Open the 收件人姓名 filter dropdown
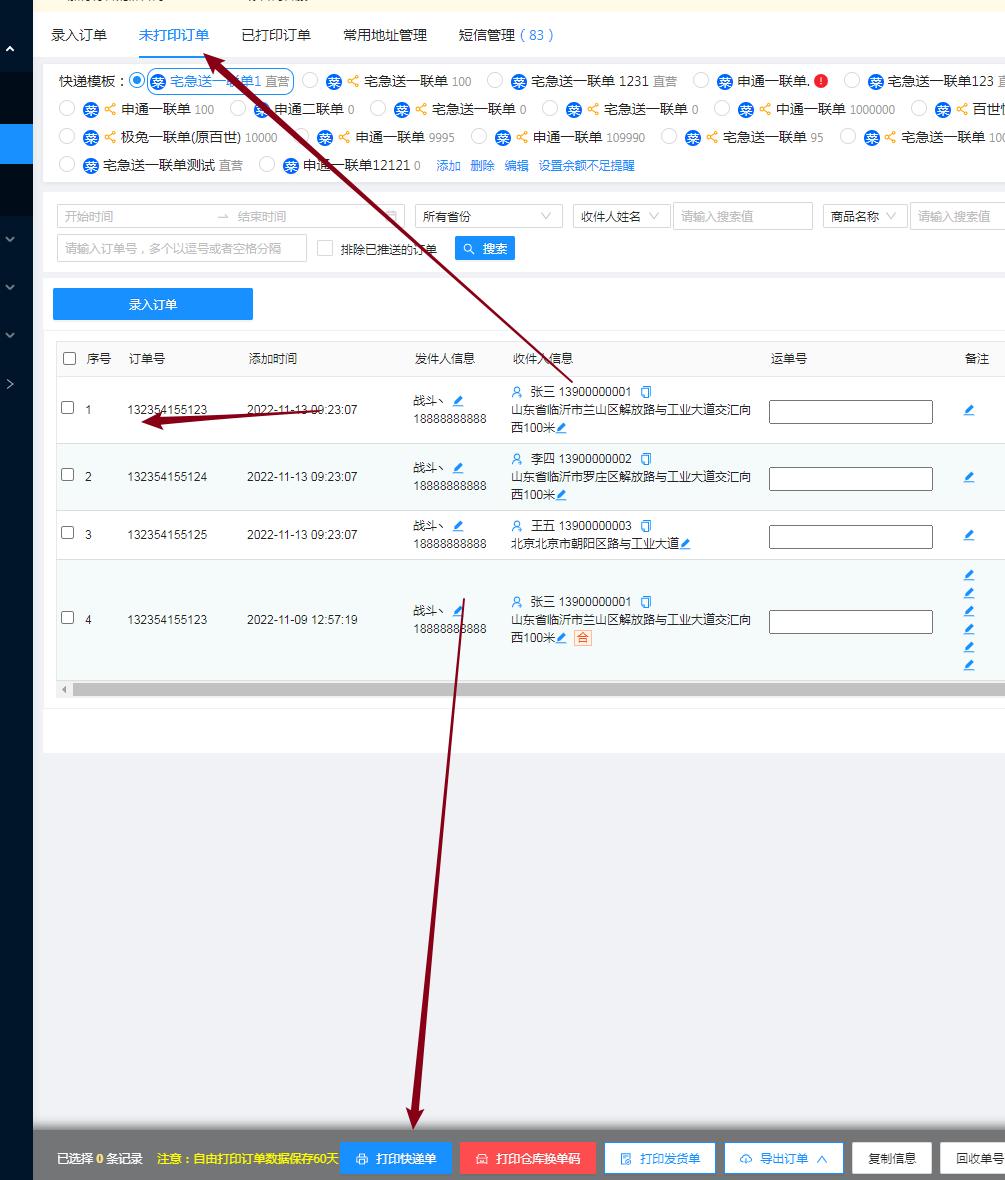This screenshot has height=1180, width=1005. pos(620,215)
